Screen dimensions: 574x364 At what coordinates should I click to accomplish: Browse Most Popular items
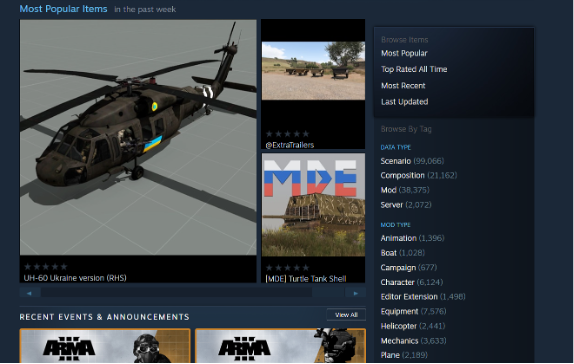click(404, 53)
